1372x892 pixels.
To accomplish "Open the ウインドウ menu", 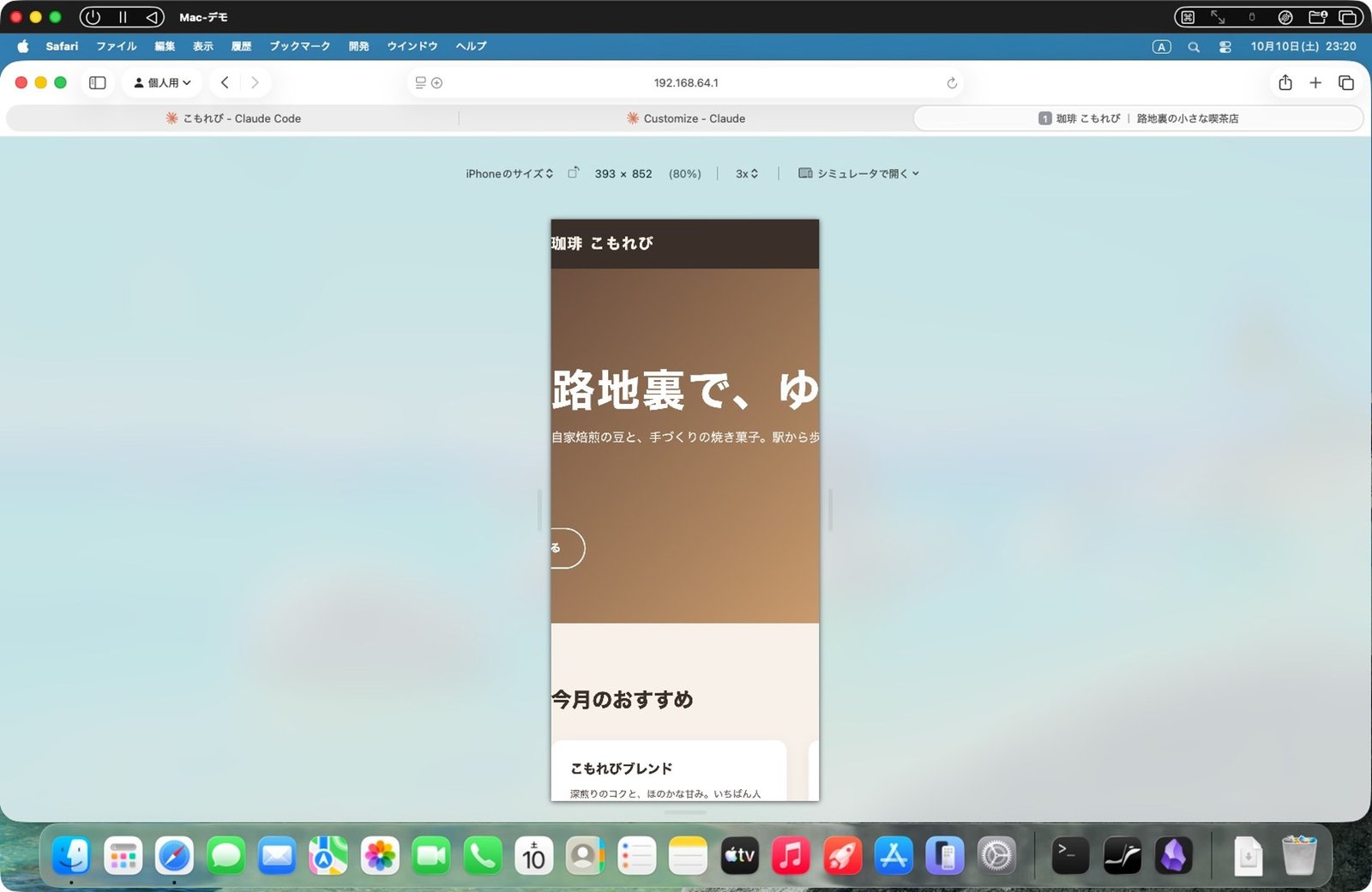I will 412,46.
